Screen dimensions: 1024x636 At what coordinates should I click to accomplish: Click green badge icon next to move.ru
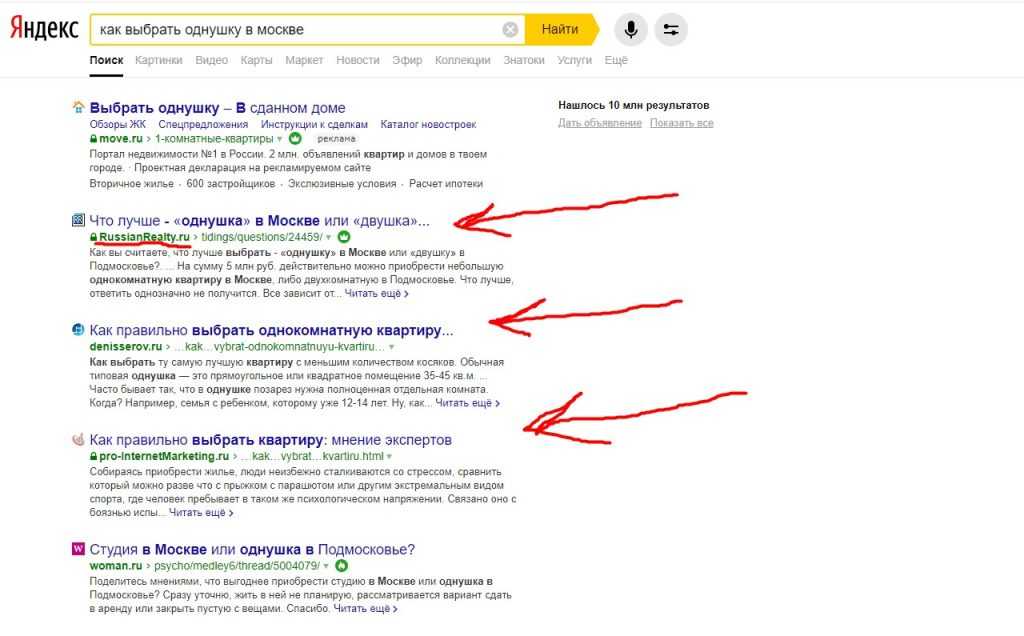pyautogui.click(x=295, y=138)
